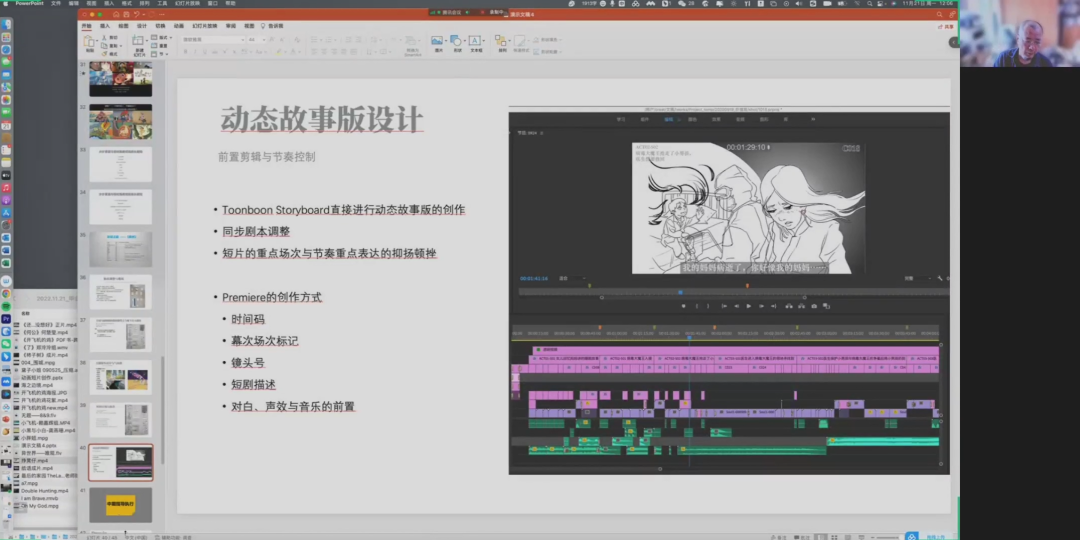The width and height of the screenshot is (1080, 540).
Task: Switch to the 设计 Design tab
Action: [x=142, y=26]
